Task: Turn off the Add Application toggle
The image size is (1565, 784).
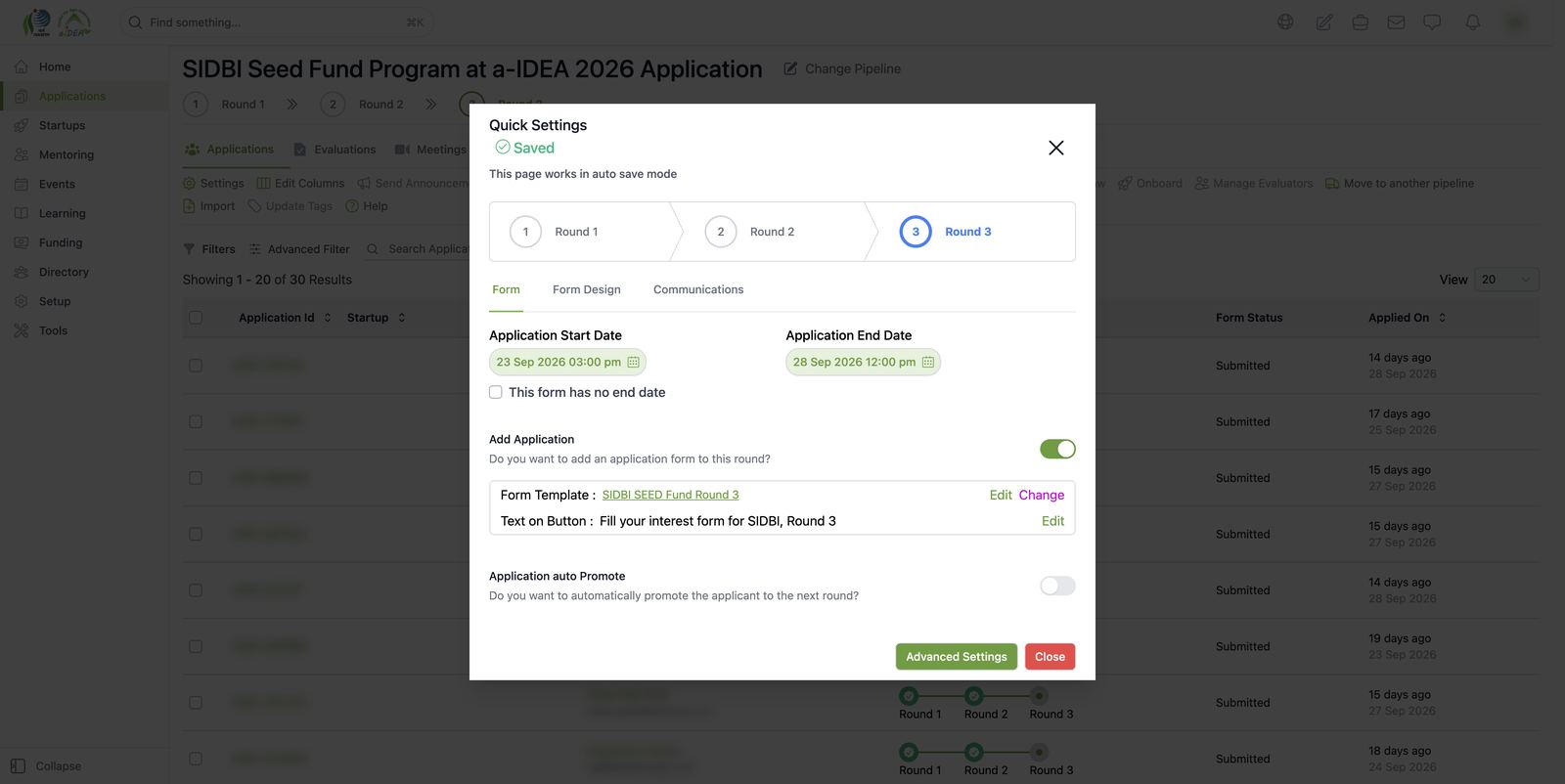Action: 1057,449
